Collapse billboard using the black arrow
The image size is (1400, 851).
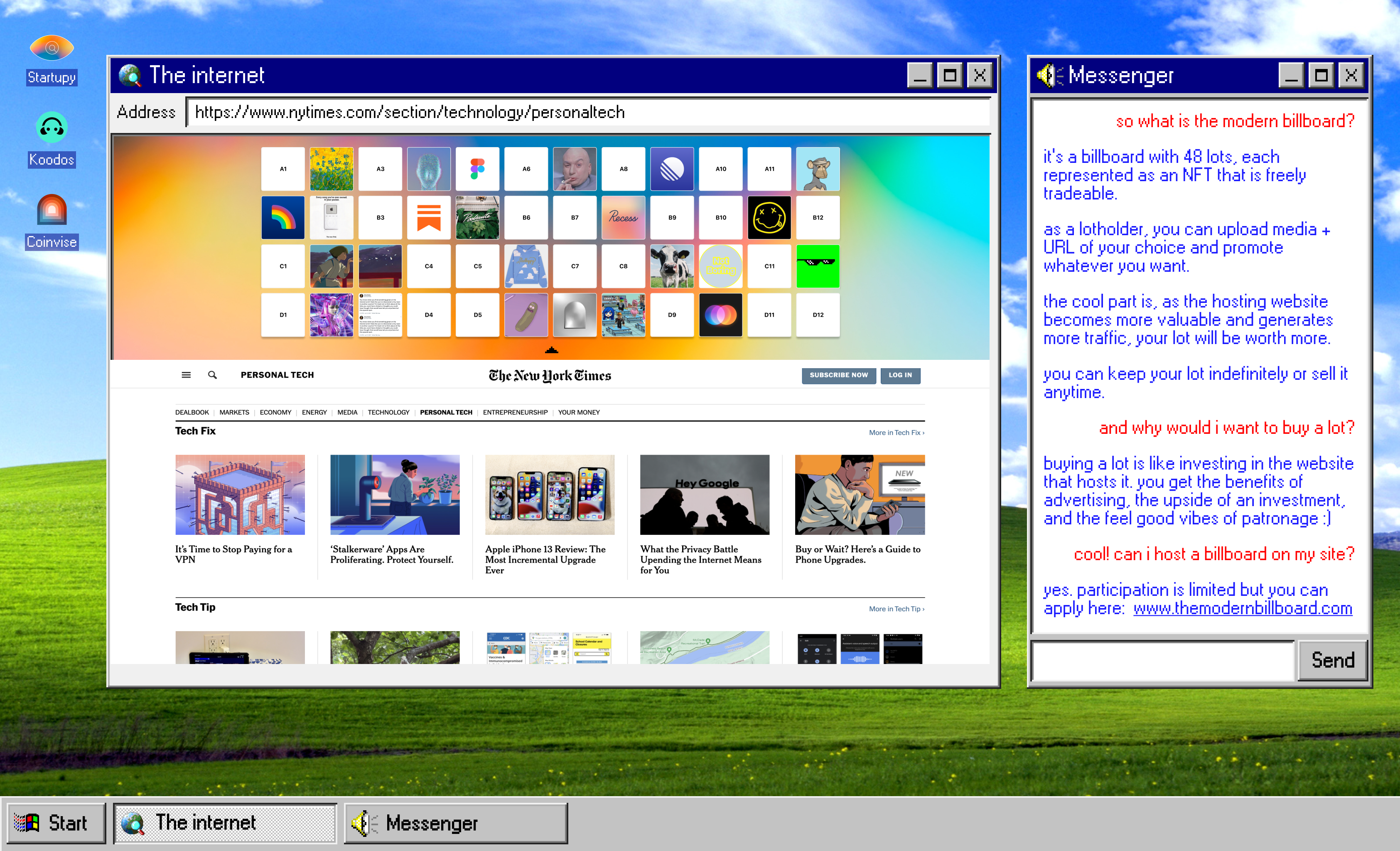click(x=551, y=351)
